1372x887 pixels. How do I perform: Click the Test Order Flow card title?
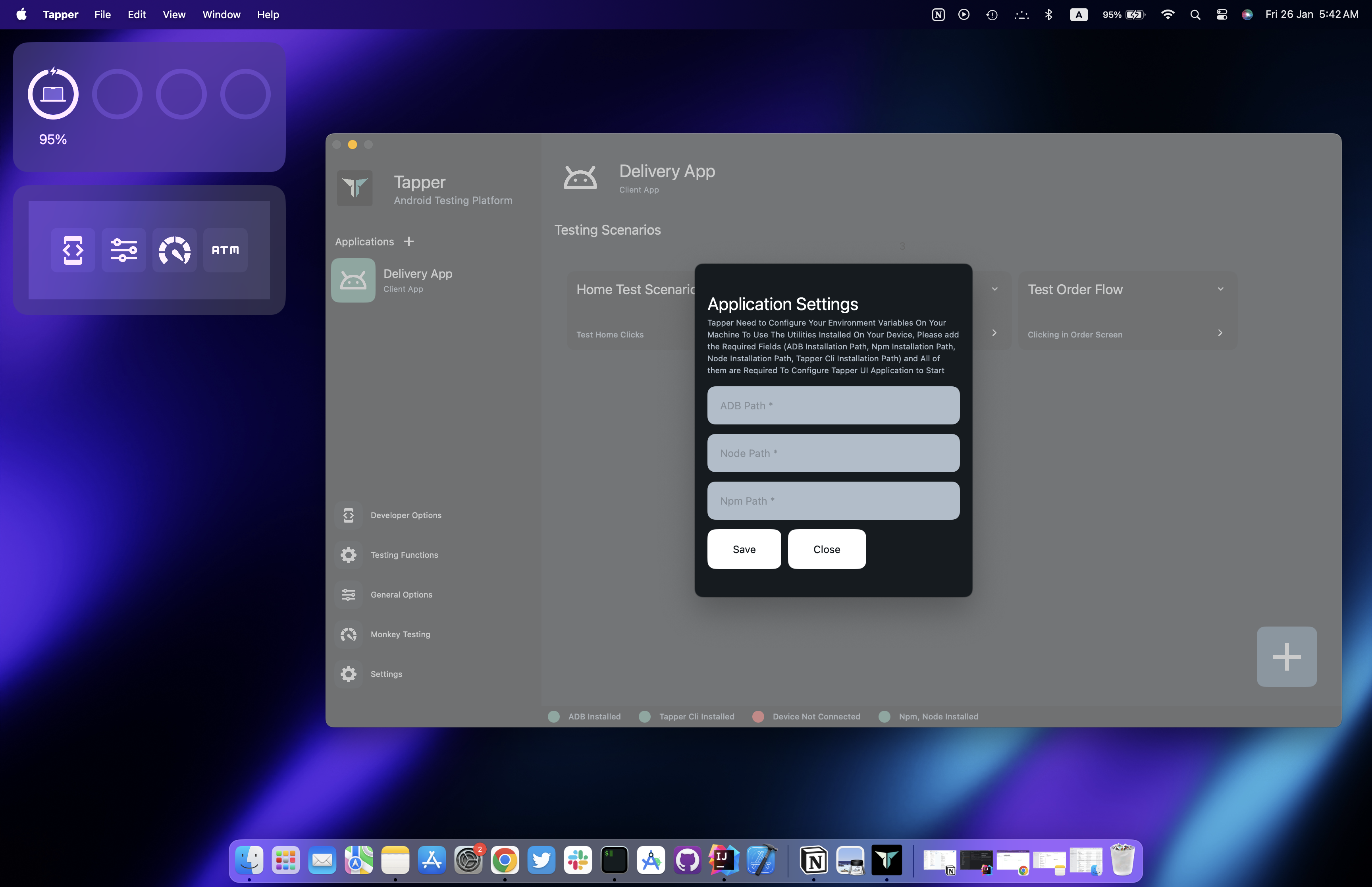point(1075,289)
